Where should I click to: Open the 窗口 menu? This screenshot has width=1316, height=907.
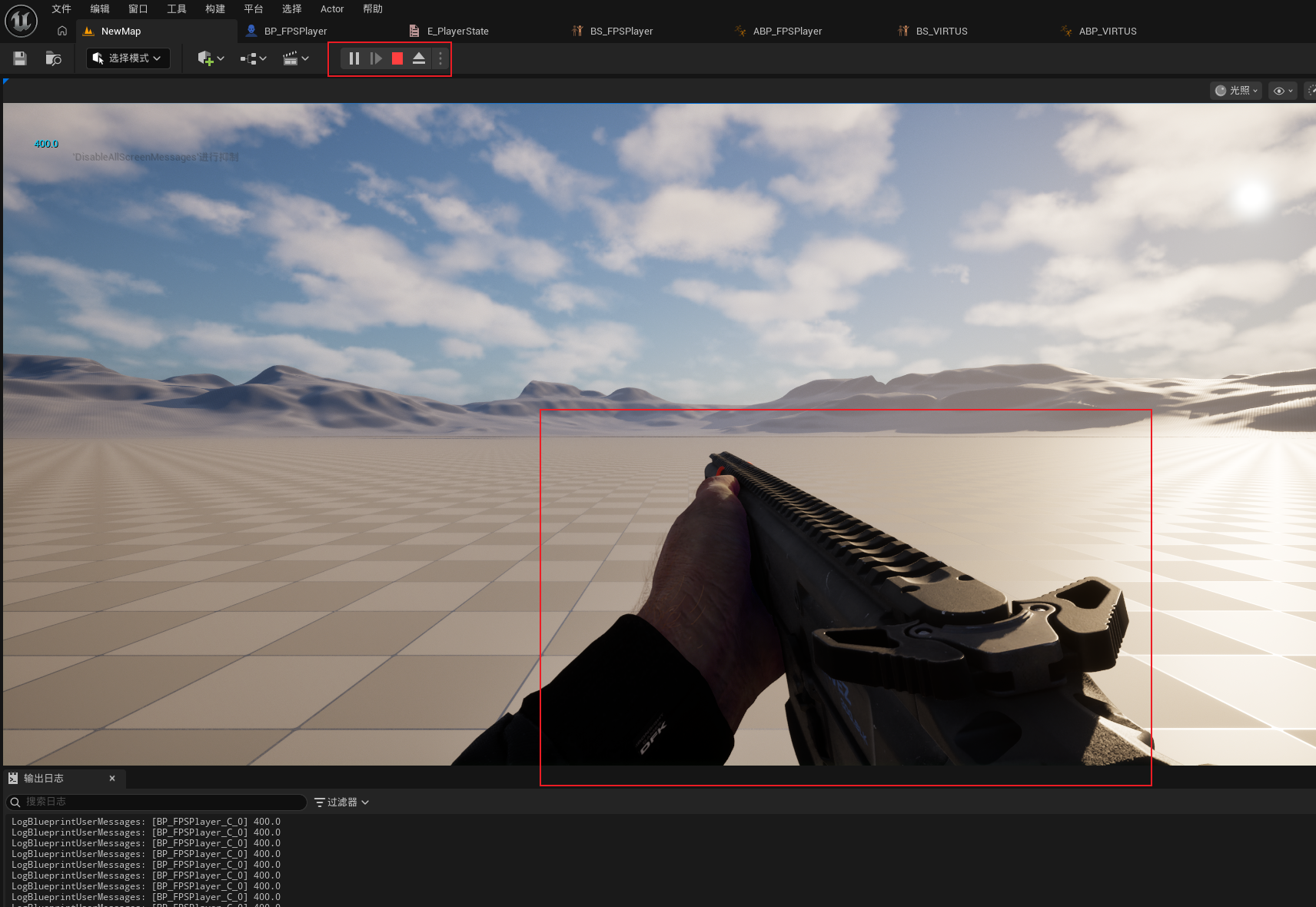[x=138, y=9]
